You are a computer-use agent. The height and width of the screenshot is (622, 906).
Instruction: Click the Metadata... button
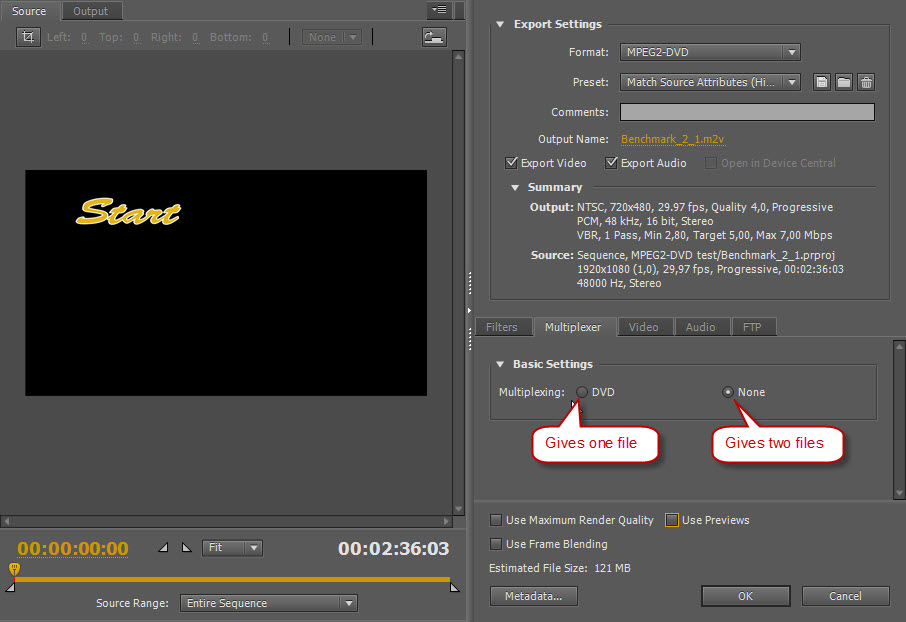[534, 596]
